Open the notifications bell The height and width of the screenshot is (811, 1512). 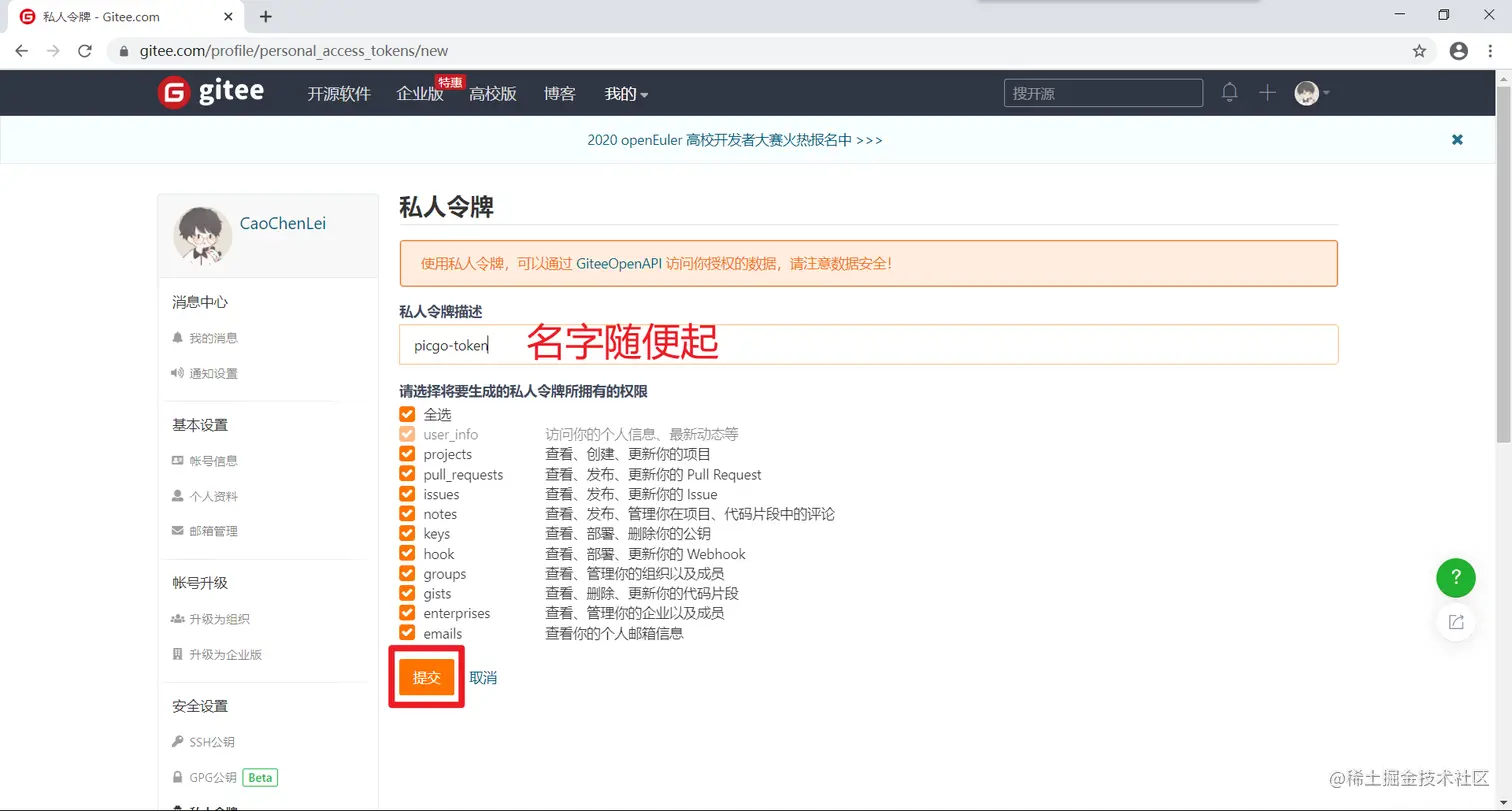1230,93
